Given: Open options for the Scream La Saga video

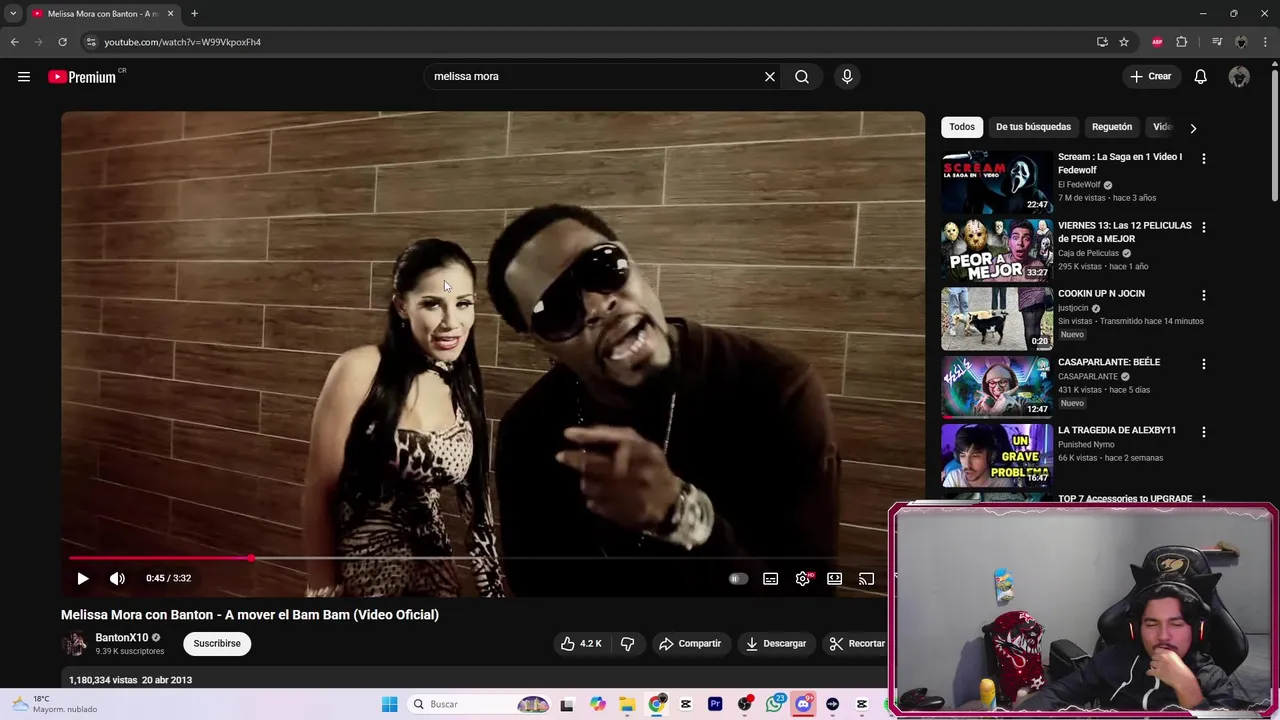Looking at the screenshot, I should 1204,158.
